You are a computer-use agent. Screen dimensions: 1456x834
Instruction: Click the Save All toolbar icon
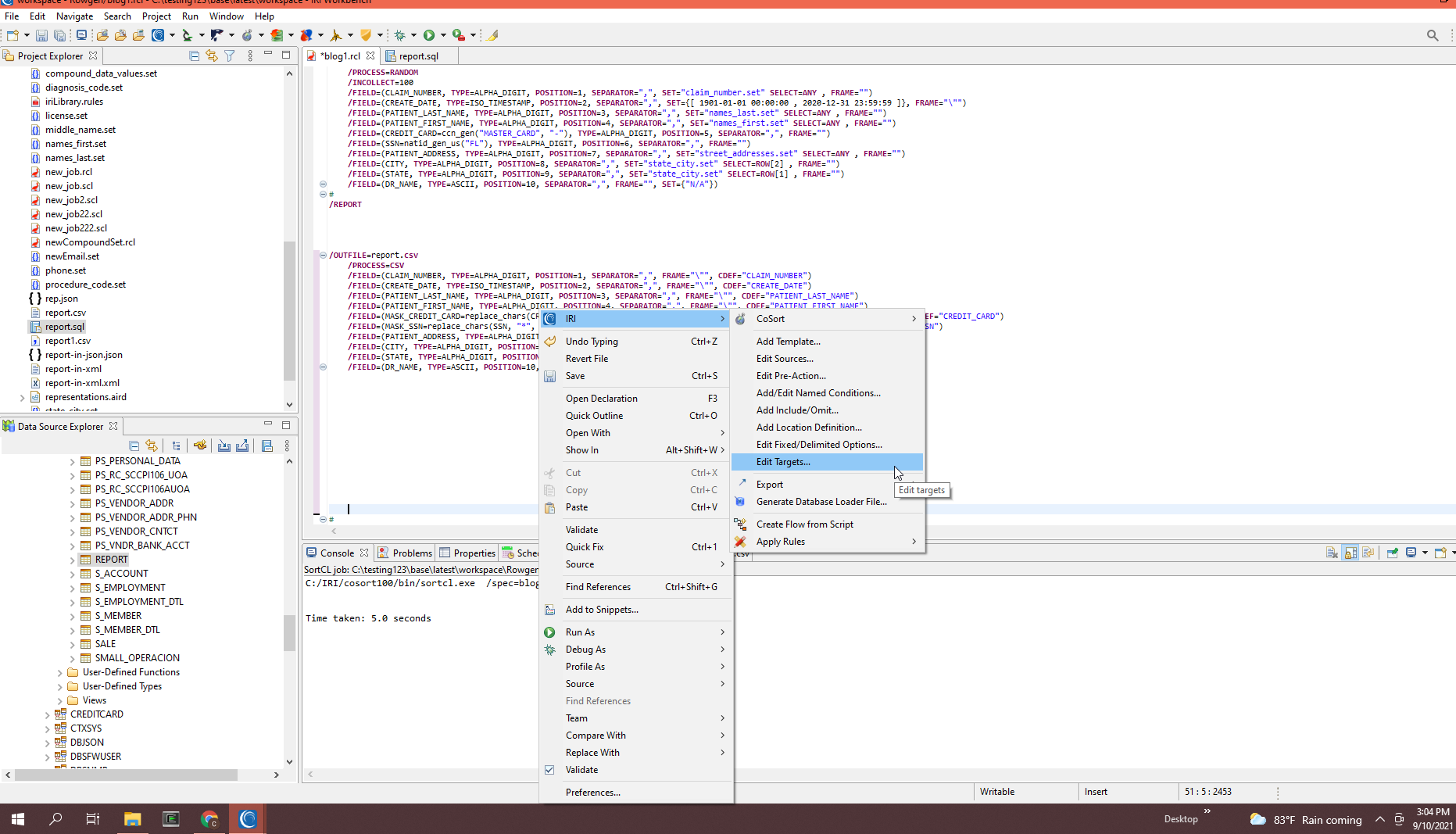coord(59,35)
